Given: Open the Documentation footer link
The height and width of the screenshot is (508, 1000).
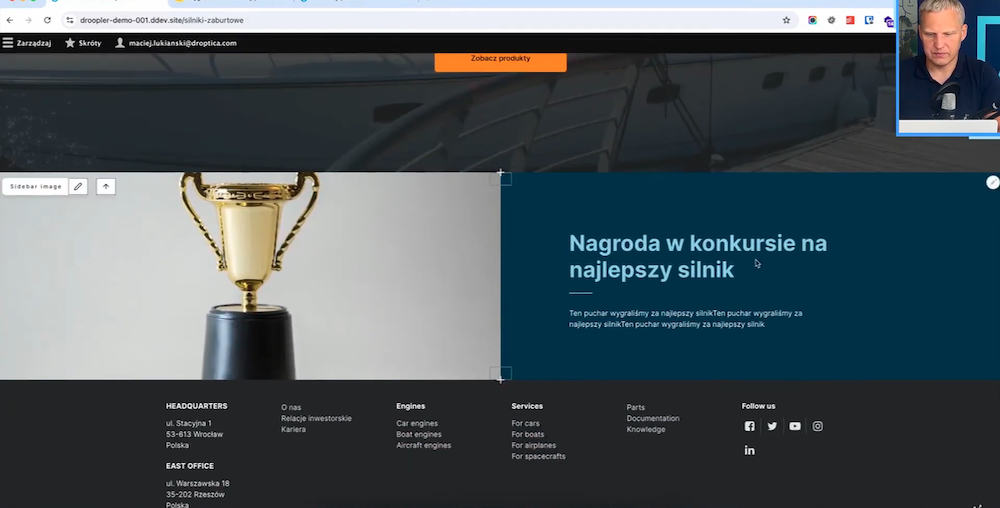Looking at the screenshot, I should (x=653, y=419).
